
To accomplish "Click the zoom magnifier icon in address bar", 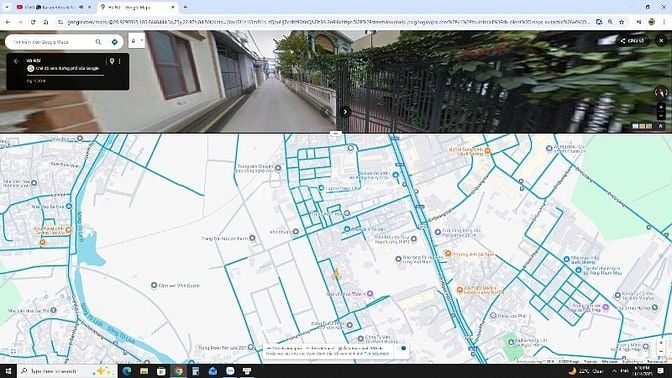I will pos(610,22).
